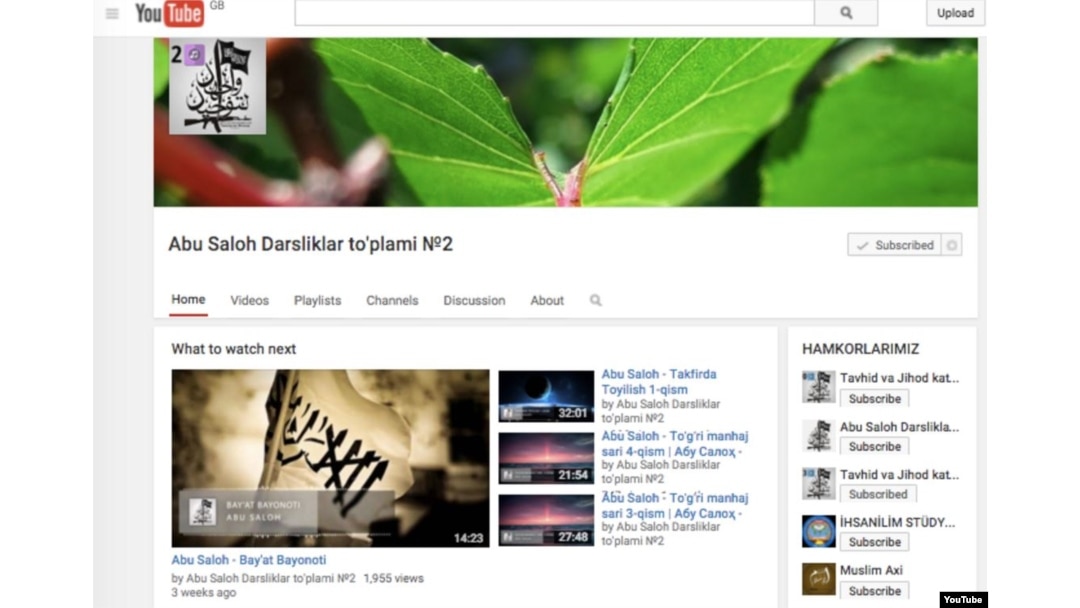Play the featured 14:23 flag video thumbnail
This screenshot has width=1080, height=608.
tap(330, 458)
